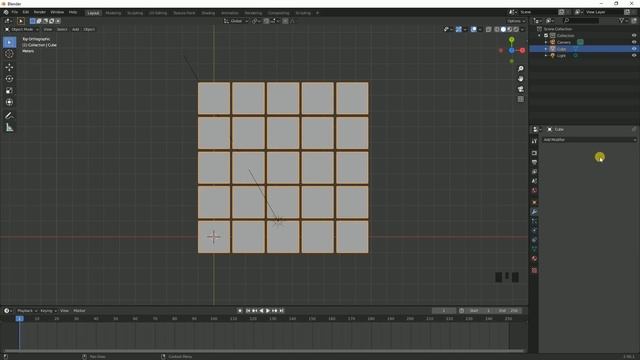Switch to solid viewport shading
640x360 pixels.
[x=503, y=29]
